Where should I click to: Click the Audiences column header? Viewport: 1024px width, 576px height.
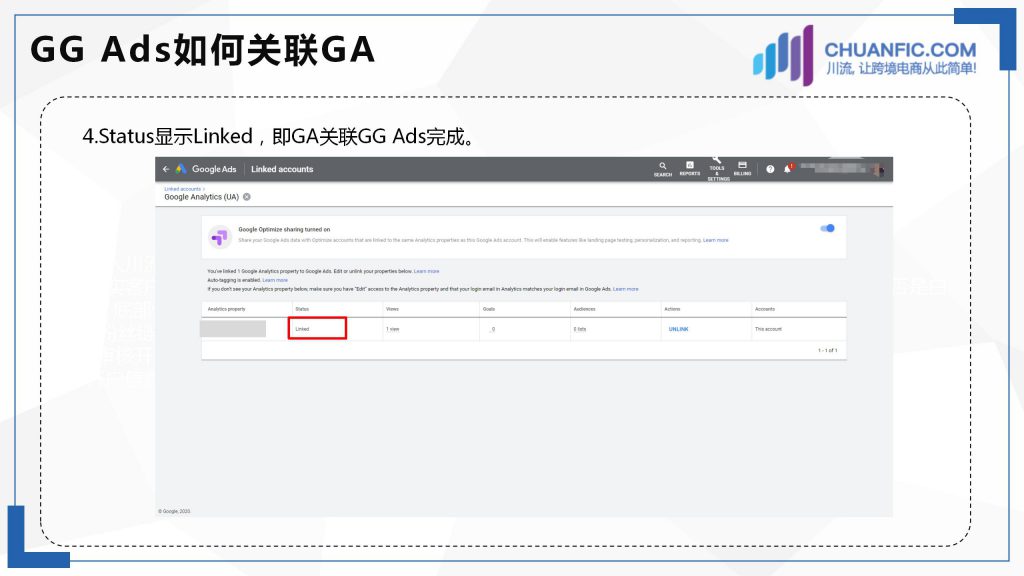click(x=584, y=309)
